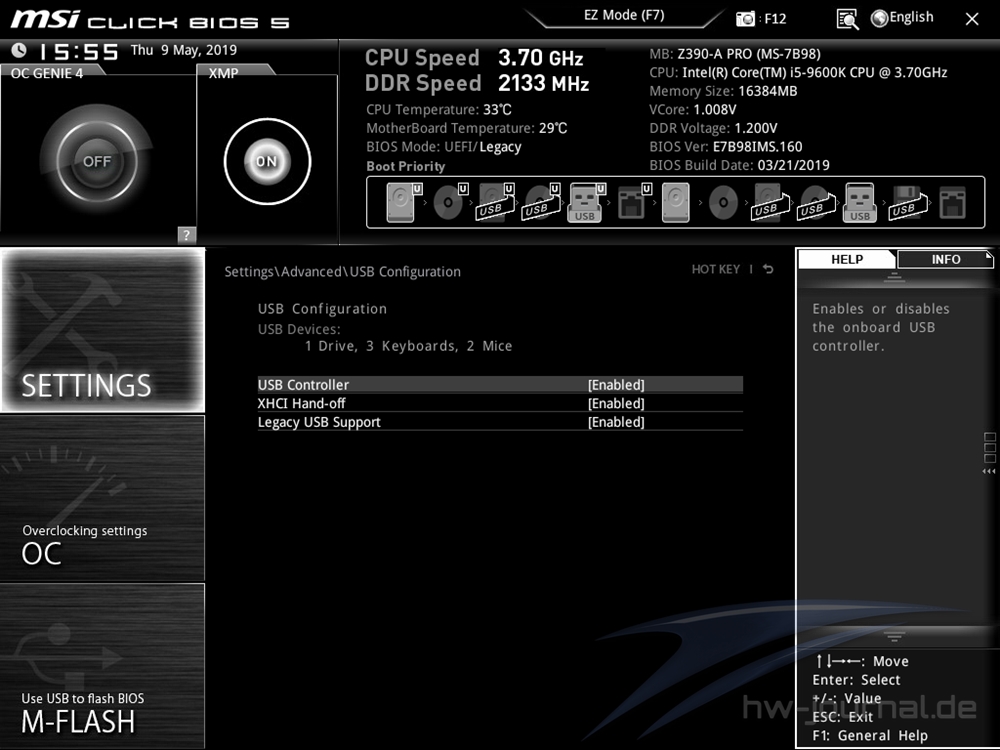The width and height of the screenshot is (1000, 750).
Task: Select UEFI CD/DVD boot device icon
Action: 450,202
